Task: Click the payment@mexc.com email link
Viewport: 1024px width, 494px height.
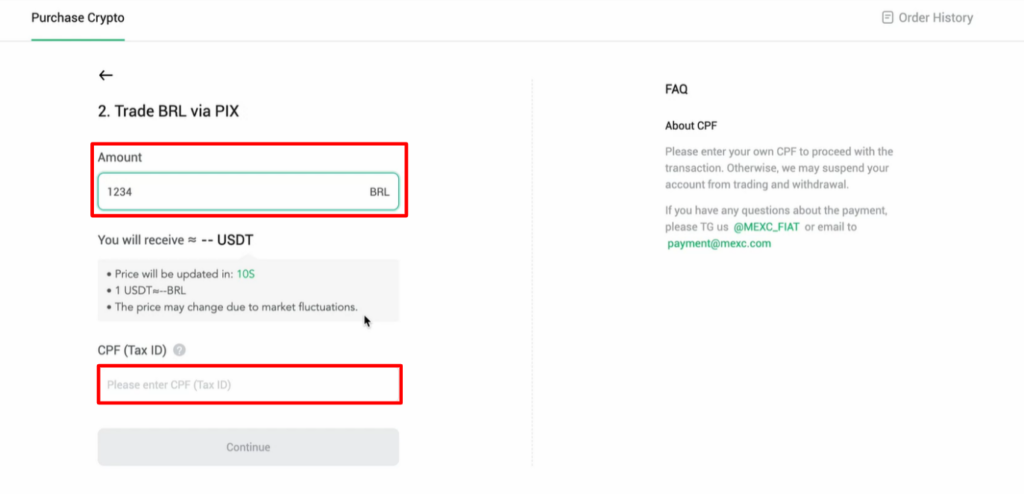Action: point(719,244)
